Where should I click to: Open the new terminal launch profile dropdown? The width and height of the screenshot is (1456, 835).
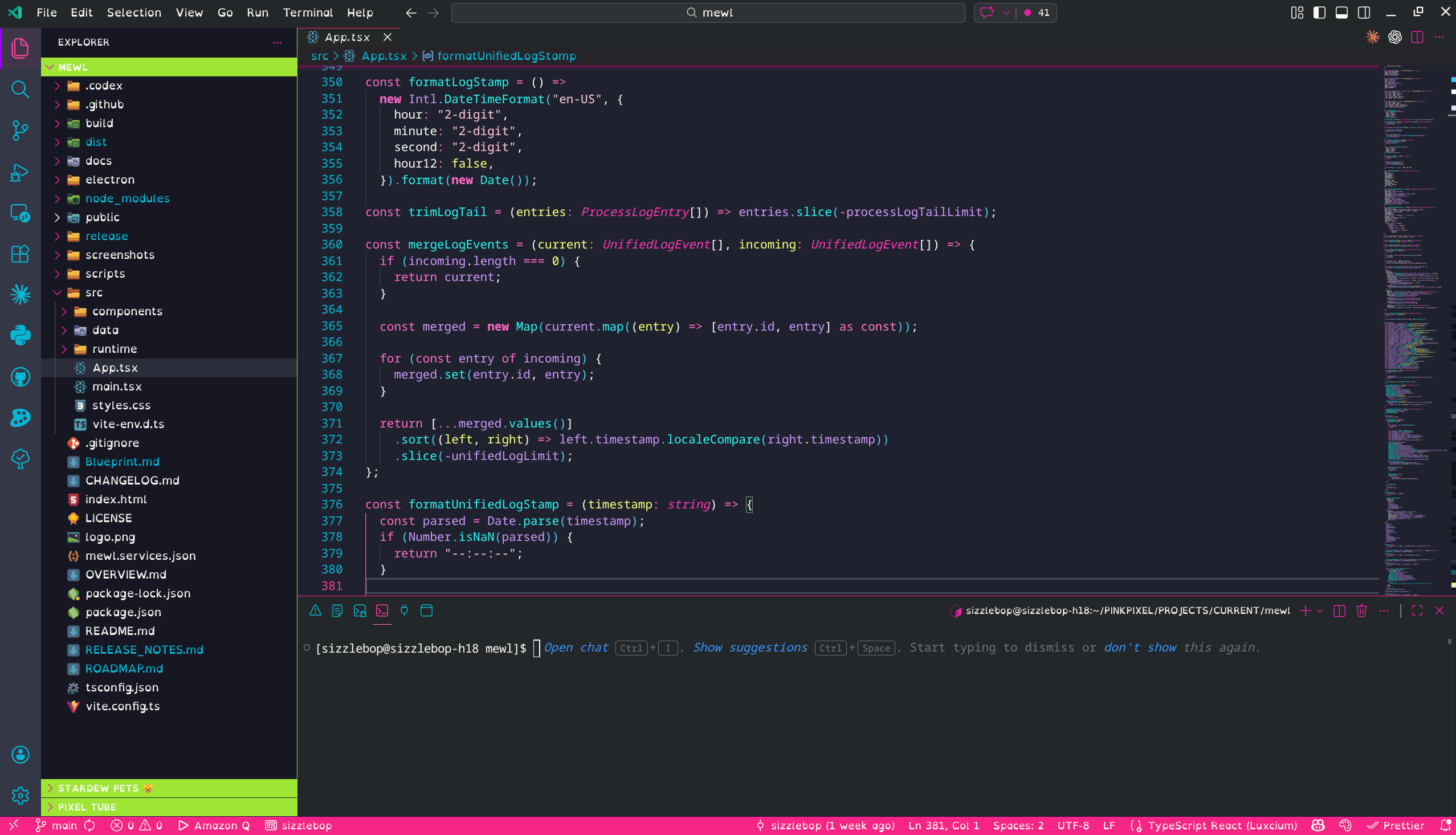click(1320, 611)
